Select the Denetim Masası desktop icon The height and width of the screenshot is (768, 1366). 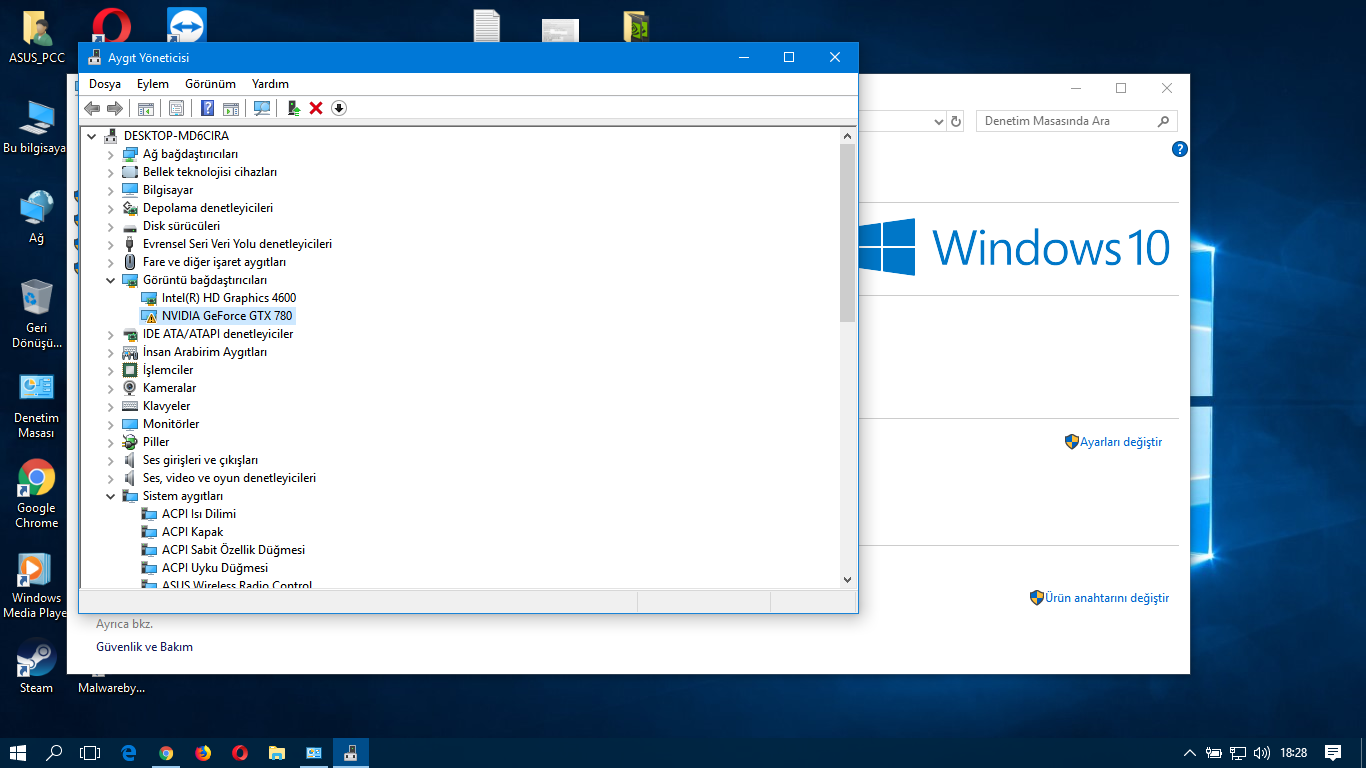click(37, 405)
